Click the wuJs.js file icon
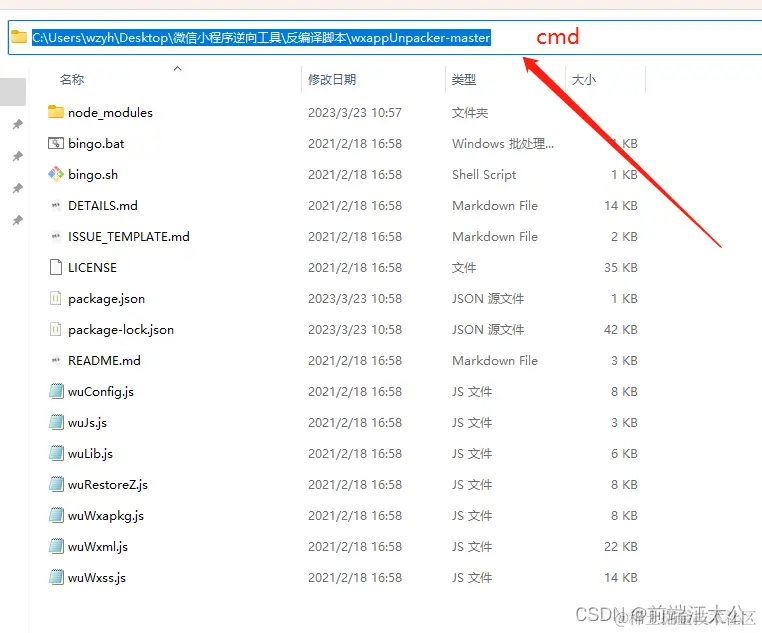This screenshot has height=633, width=762. pyautogui.click(x=56, y=422)
